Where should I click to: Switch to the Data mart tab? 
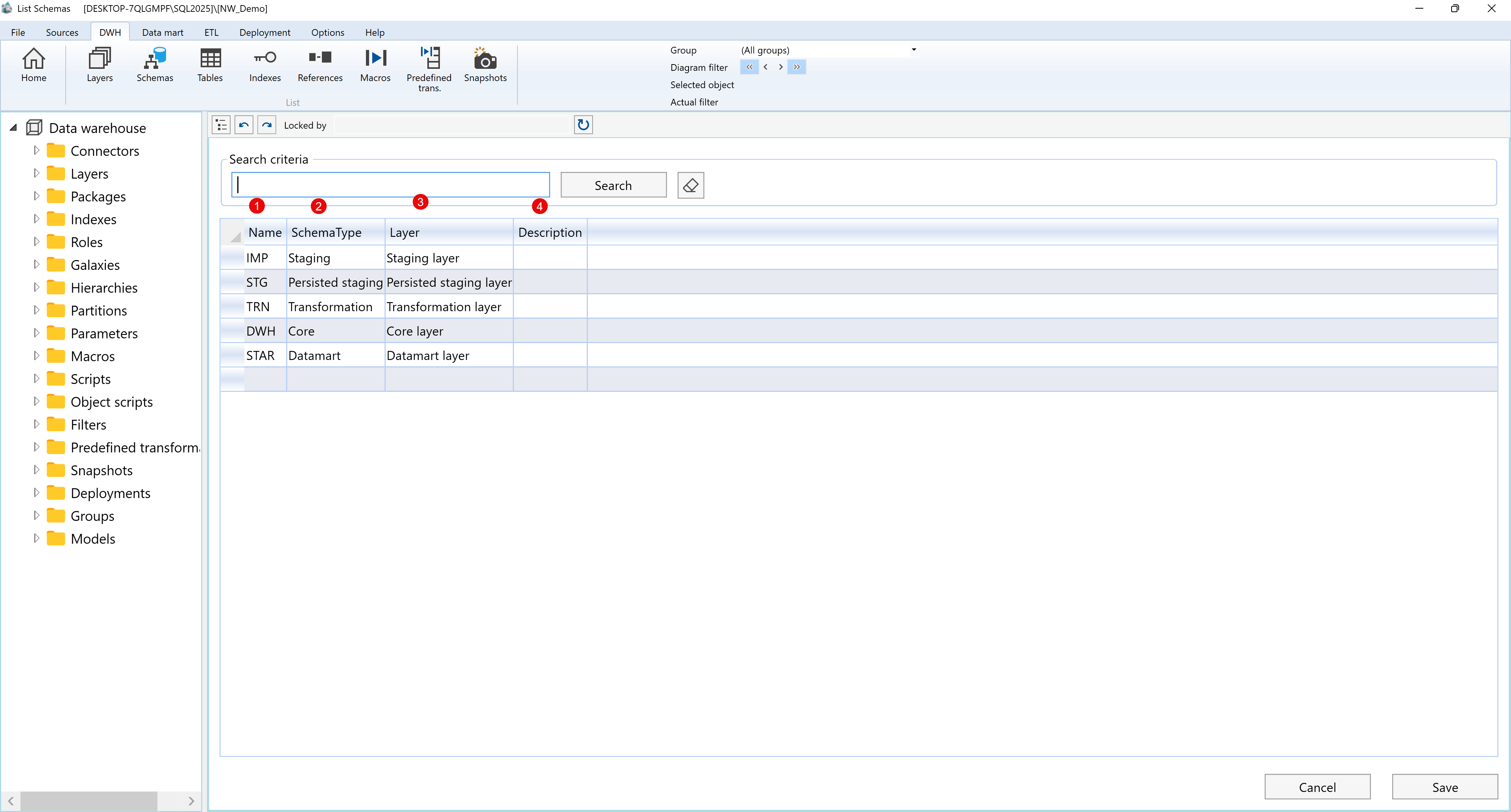pos(162,32)
